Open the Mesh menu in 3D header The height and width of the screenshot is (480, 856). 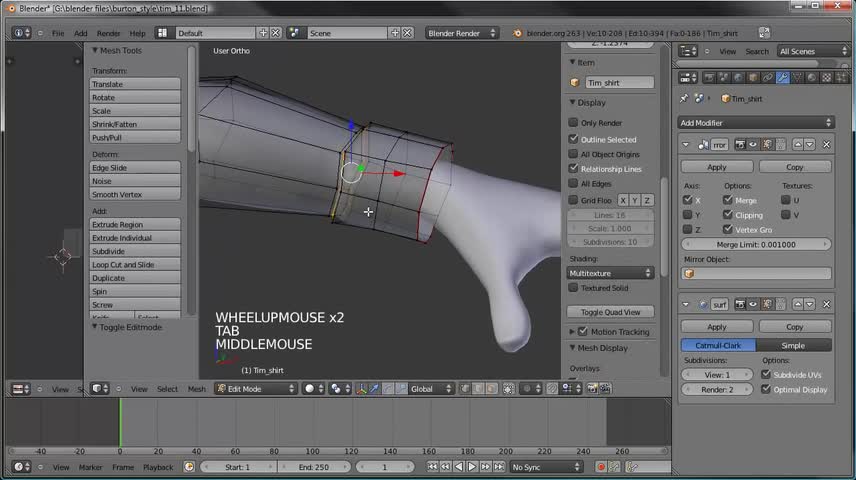coord(197,389)
